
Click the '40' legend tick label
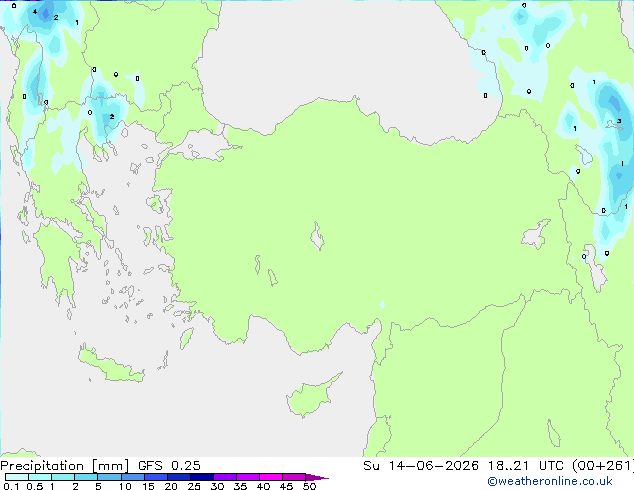(x=263, y=486)
